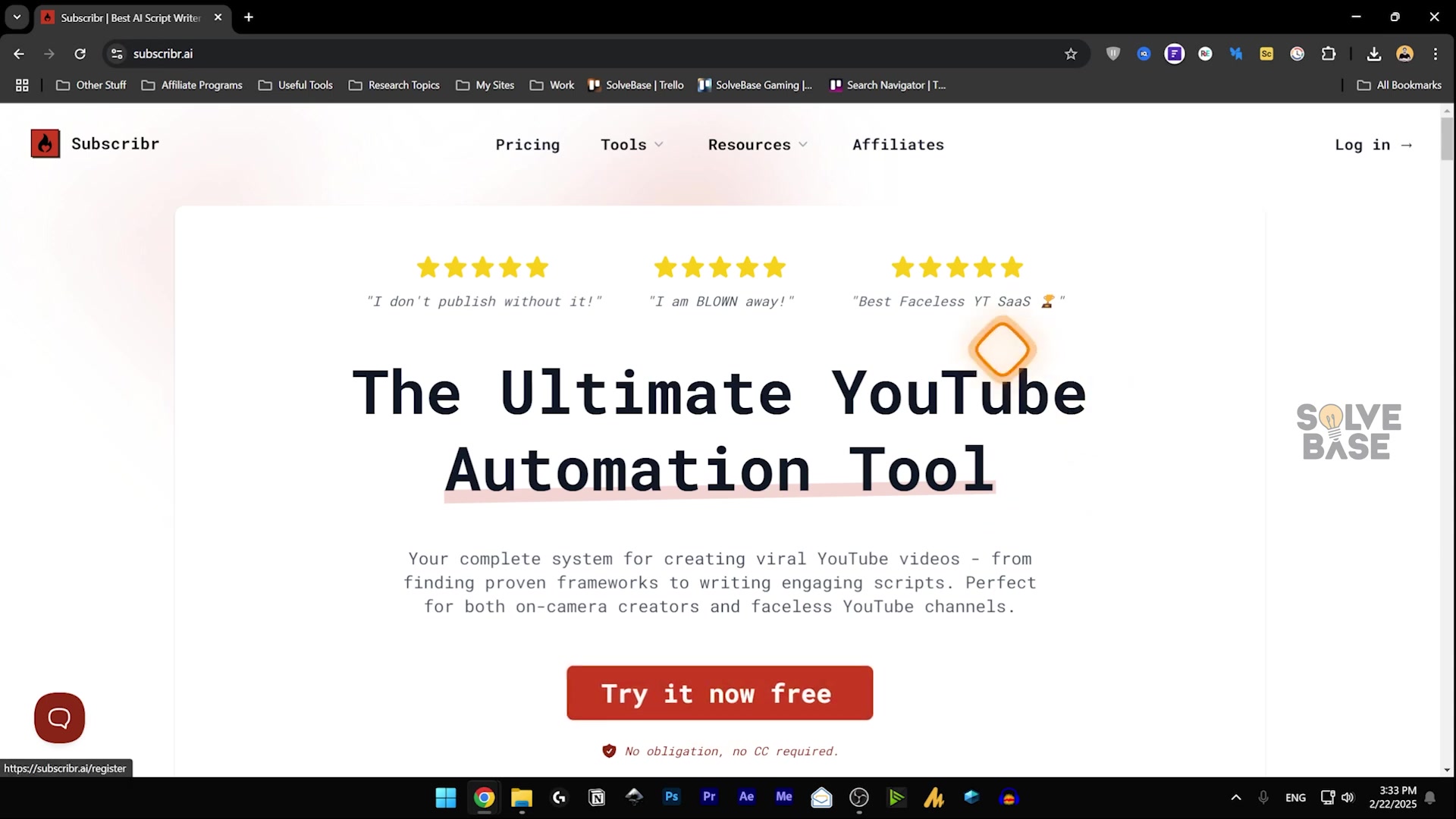
Task: Bookmark this page with the star icon
Action: 1071,54
